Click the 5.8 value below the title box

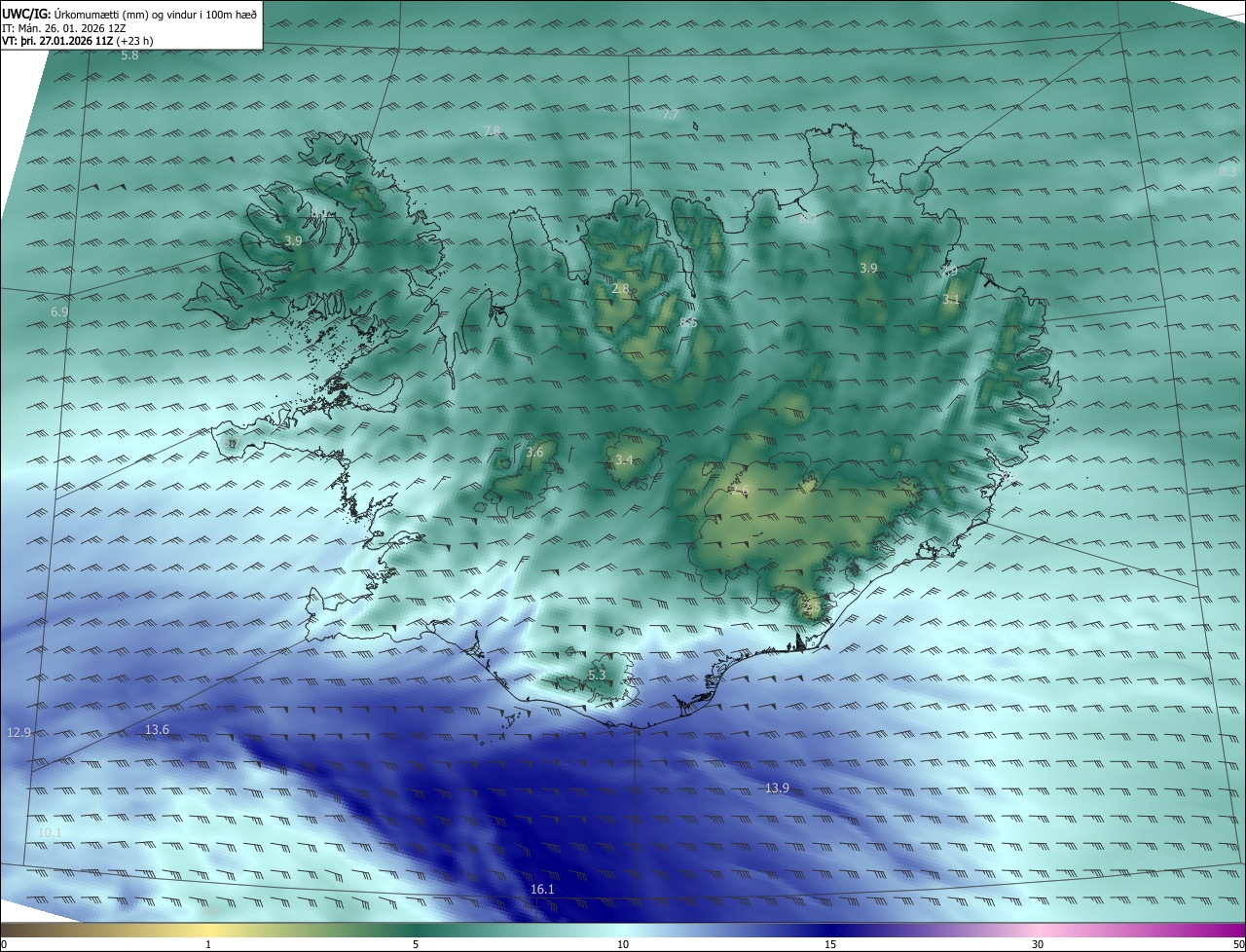(129, 55)
